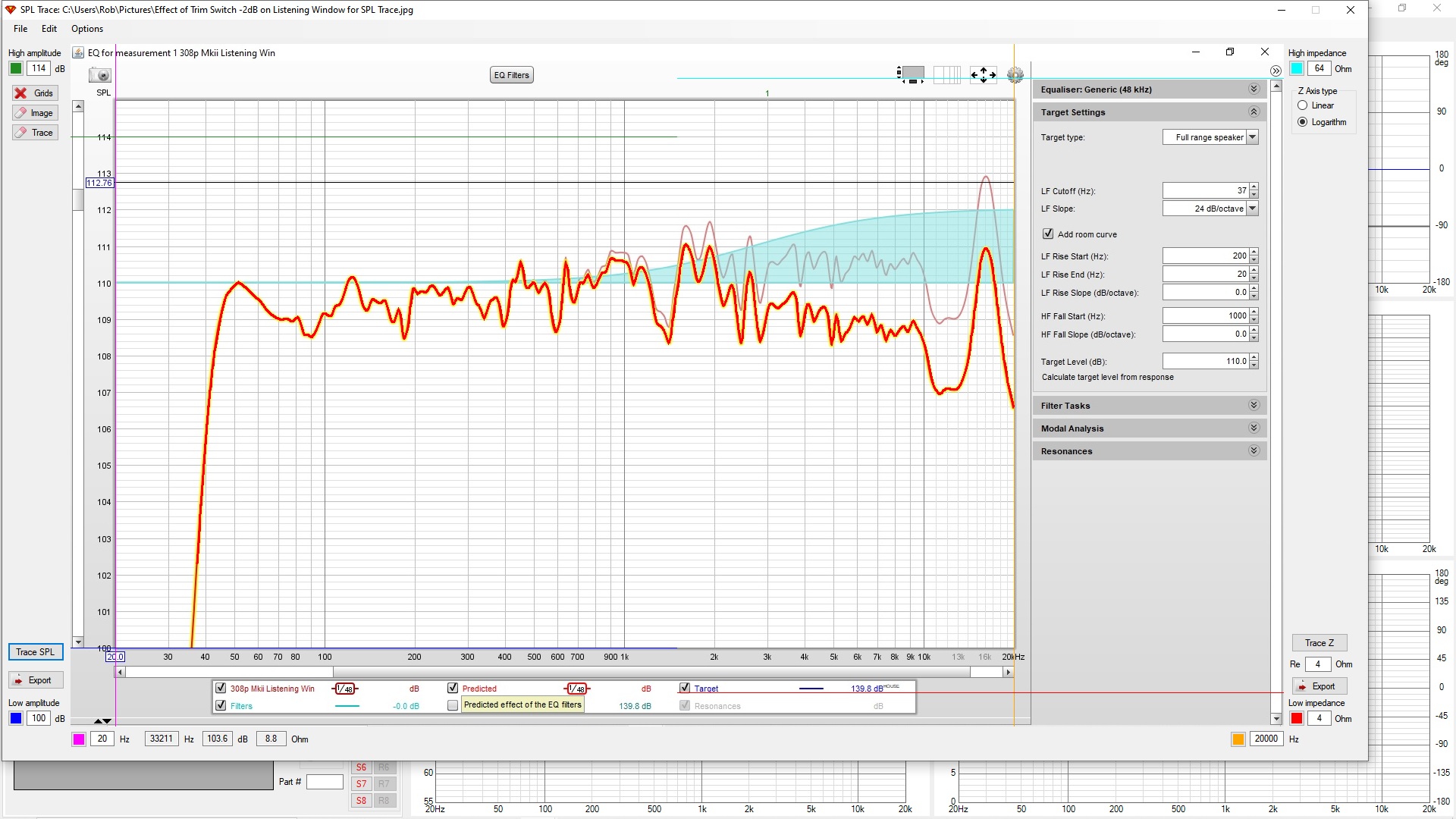
Task: Collapse the Target Settings section
Action: tap(1254, 111)
